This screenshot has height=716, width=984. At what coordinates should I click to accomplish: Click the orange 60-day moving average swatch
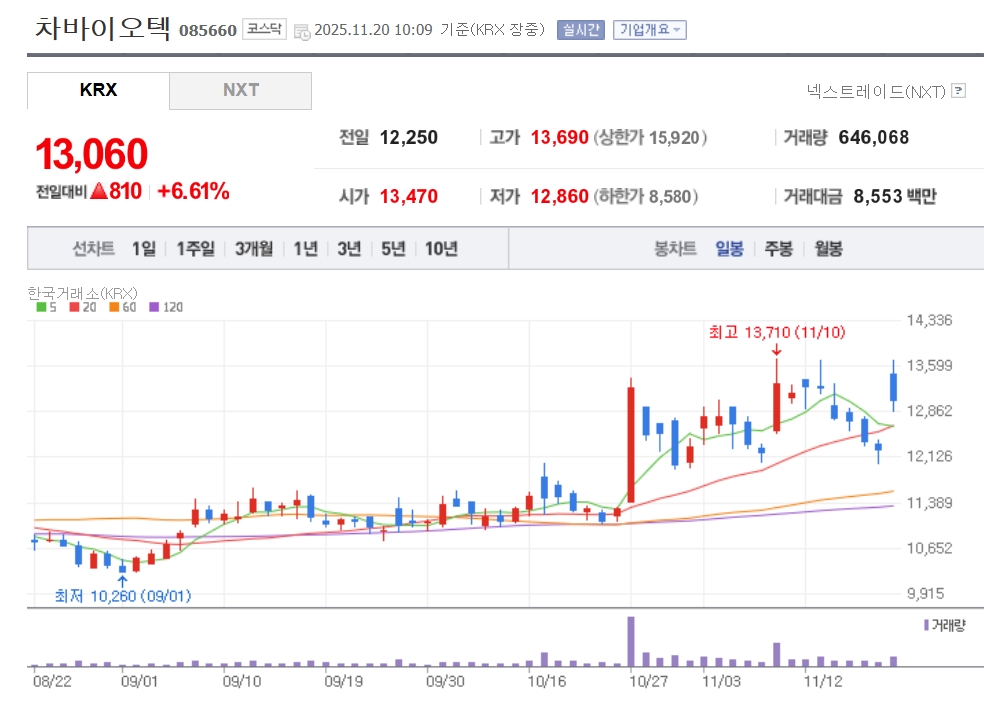(114, 307)
